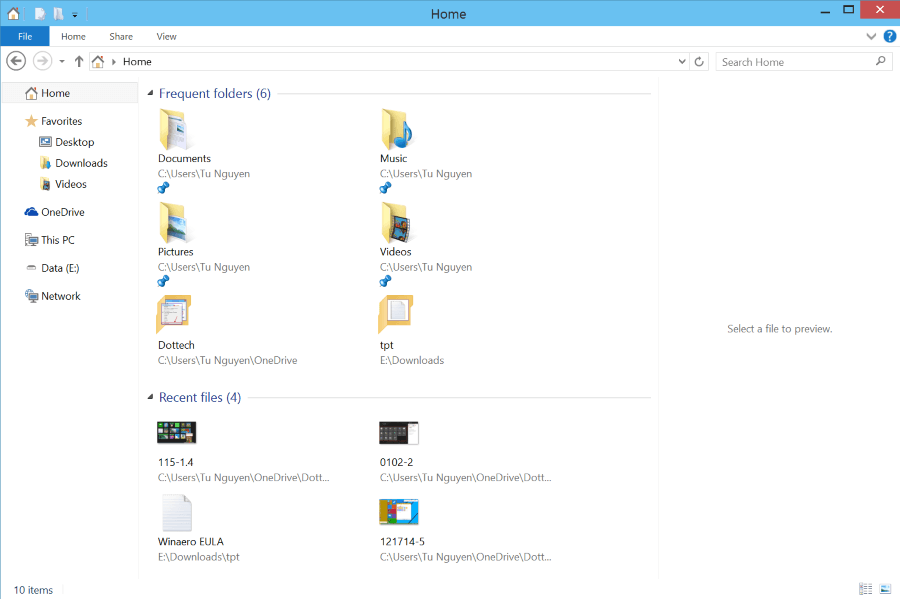Open Desktop under Favorites
The width and height of the screenshot is (900, 599).
74,142
